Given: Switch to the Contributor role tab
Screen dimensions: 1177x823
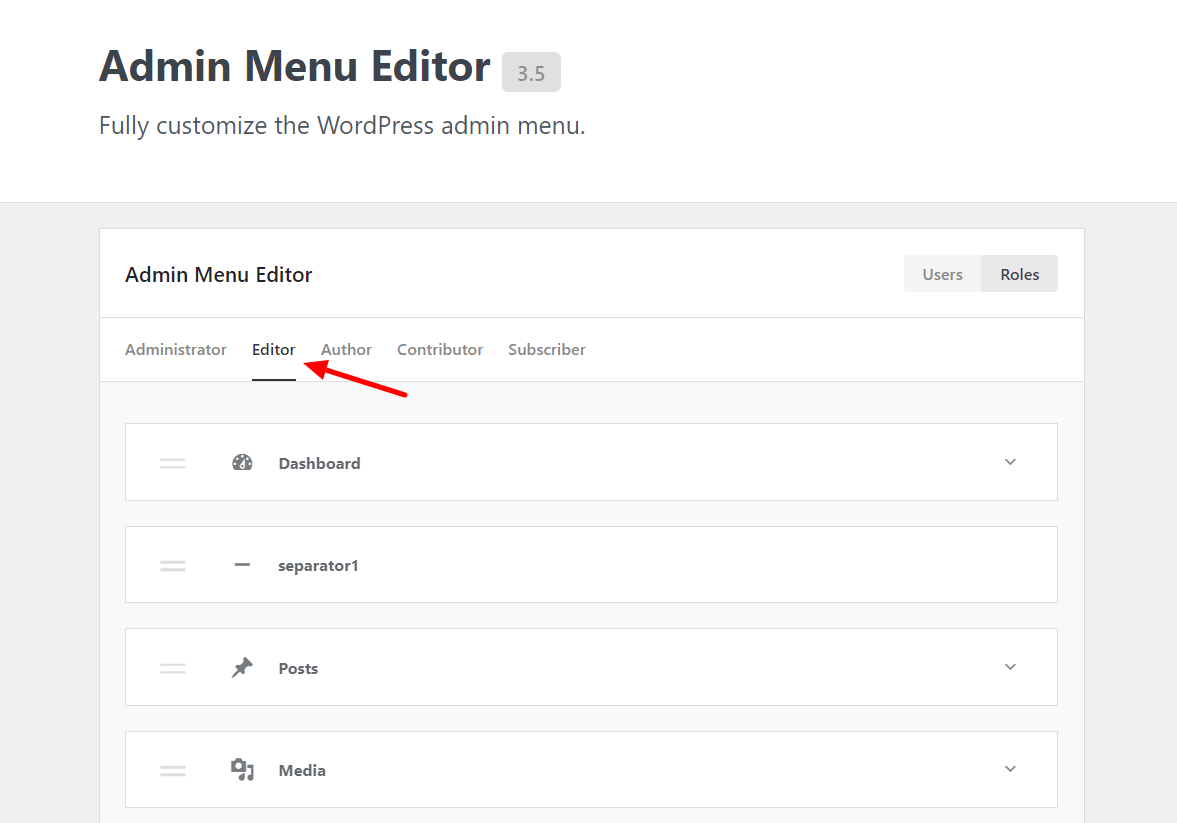Looking at the screenshot, I should (440, 349).
